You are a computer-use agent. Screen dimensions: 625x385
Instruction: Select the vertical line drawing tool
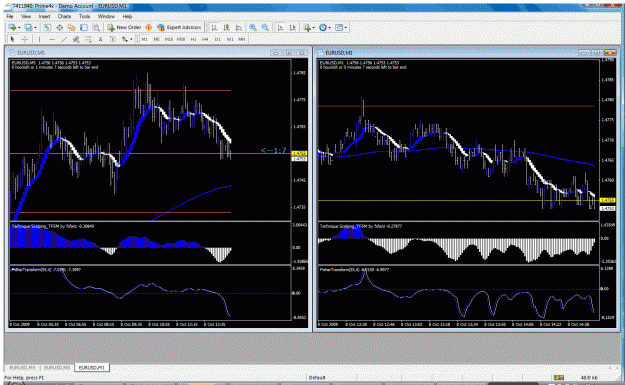(x=39, y=39)
